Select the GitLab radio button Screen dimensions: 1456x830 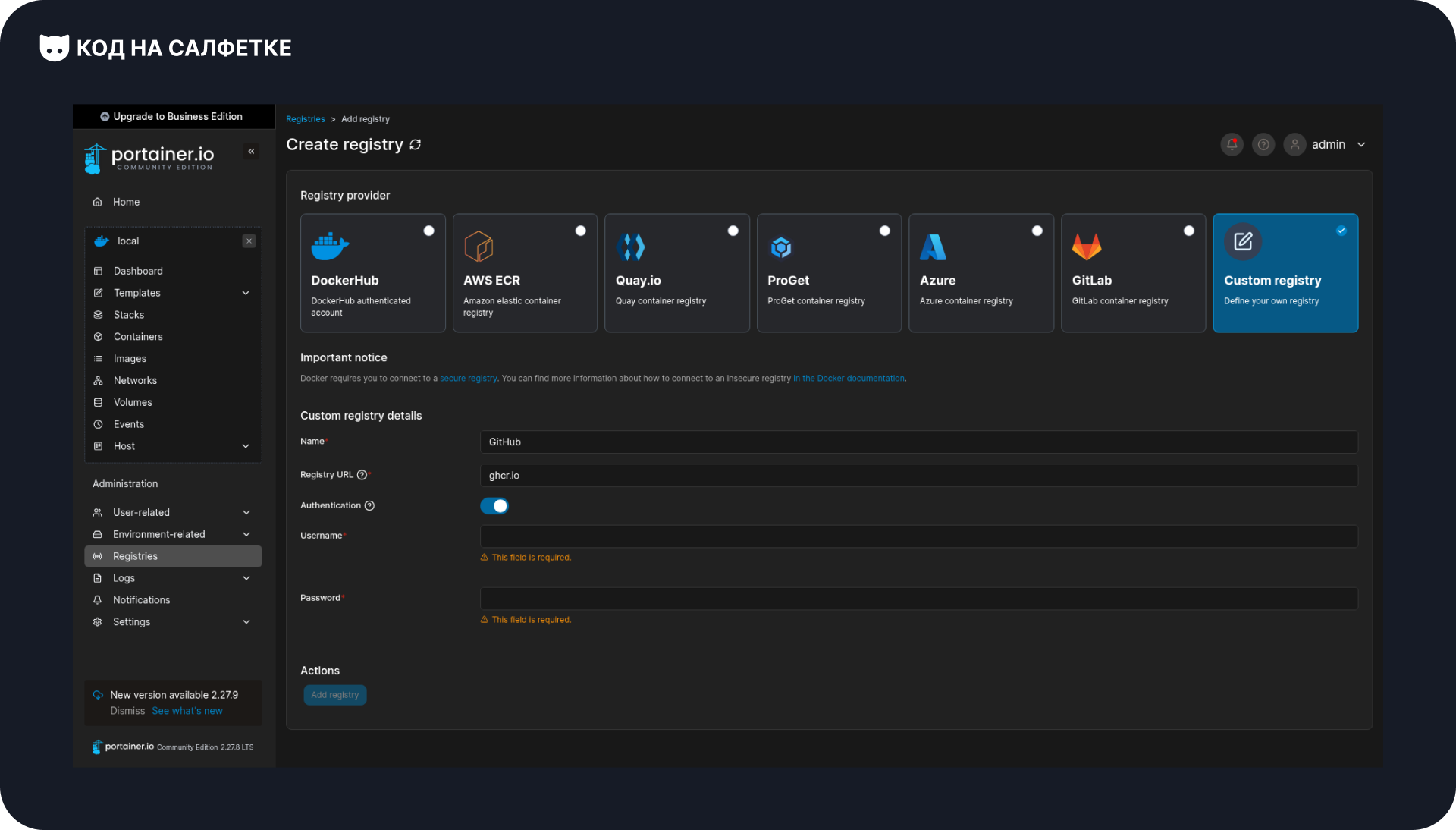point(1188,231)
